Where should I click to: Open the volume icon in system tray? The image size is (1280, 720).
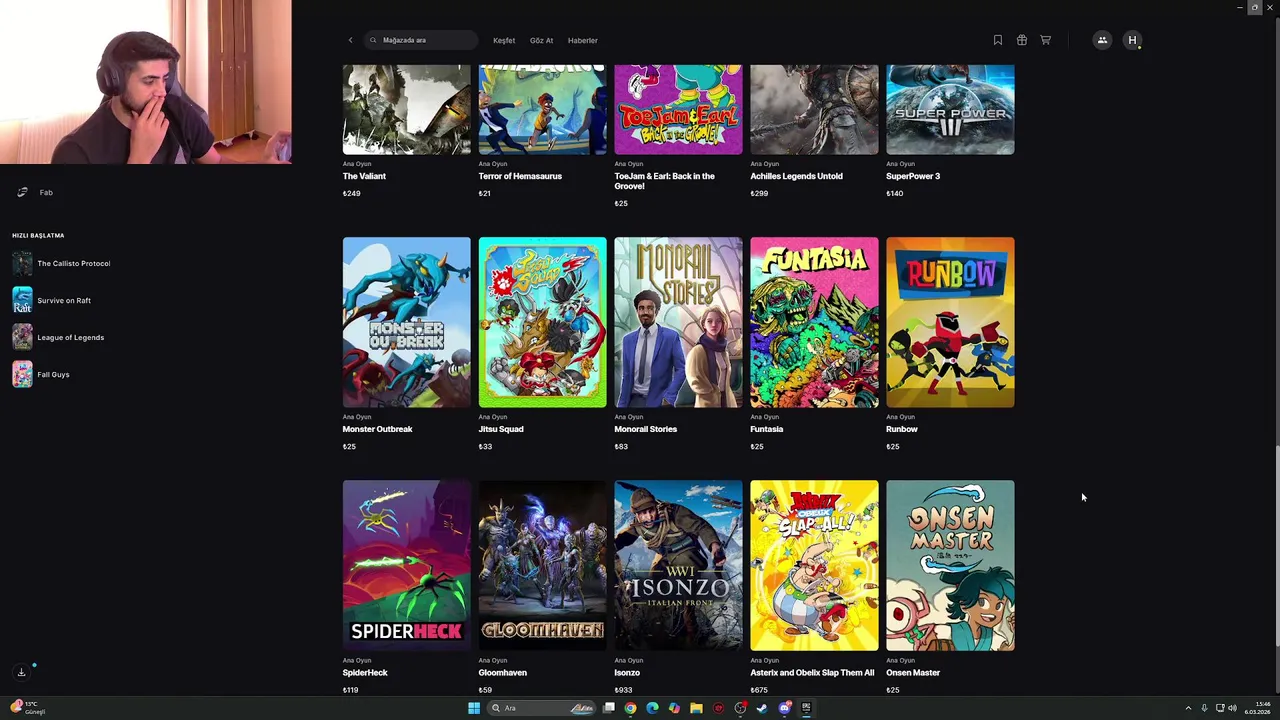coord(1232,708)
